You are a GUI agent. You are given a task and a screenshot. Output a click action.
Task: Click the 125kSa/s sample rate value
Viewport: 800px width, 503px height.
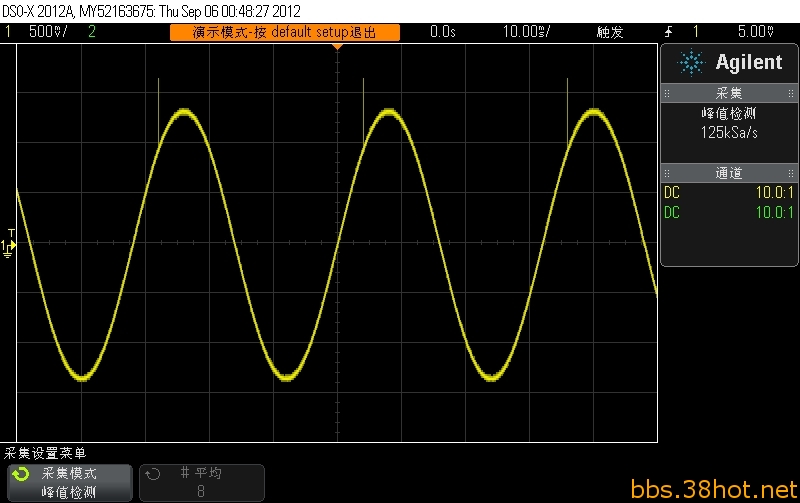pos(729,133)
